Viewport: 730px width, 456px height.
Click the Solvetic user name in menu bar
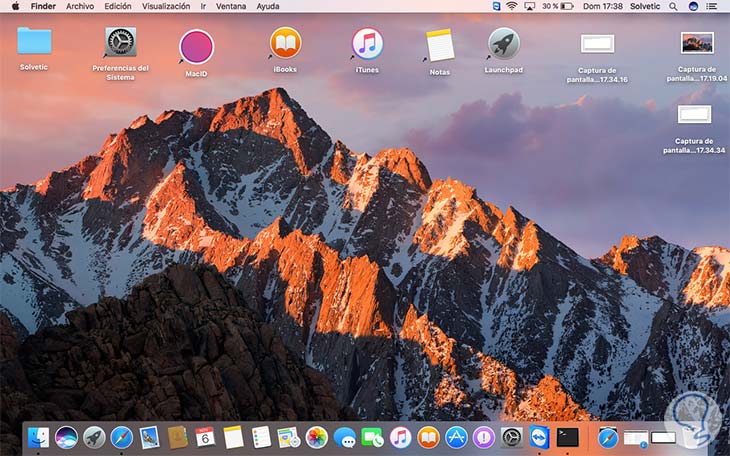pyautogui.click(x=645, y=6)
